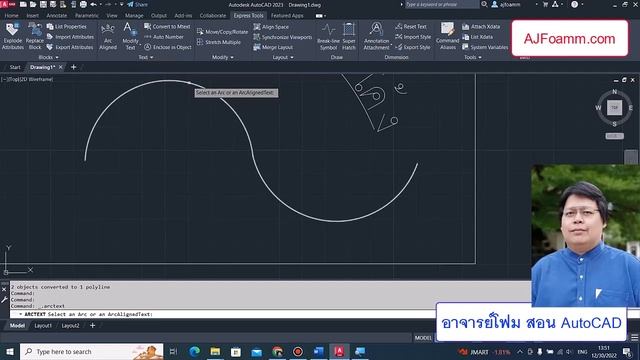Switch to the Start file tab
Screen dimensions: 640x360
pyautogui.click(x=15, y=67)
